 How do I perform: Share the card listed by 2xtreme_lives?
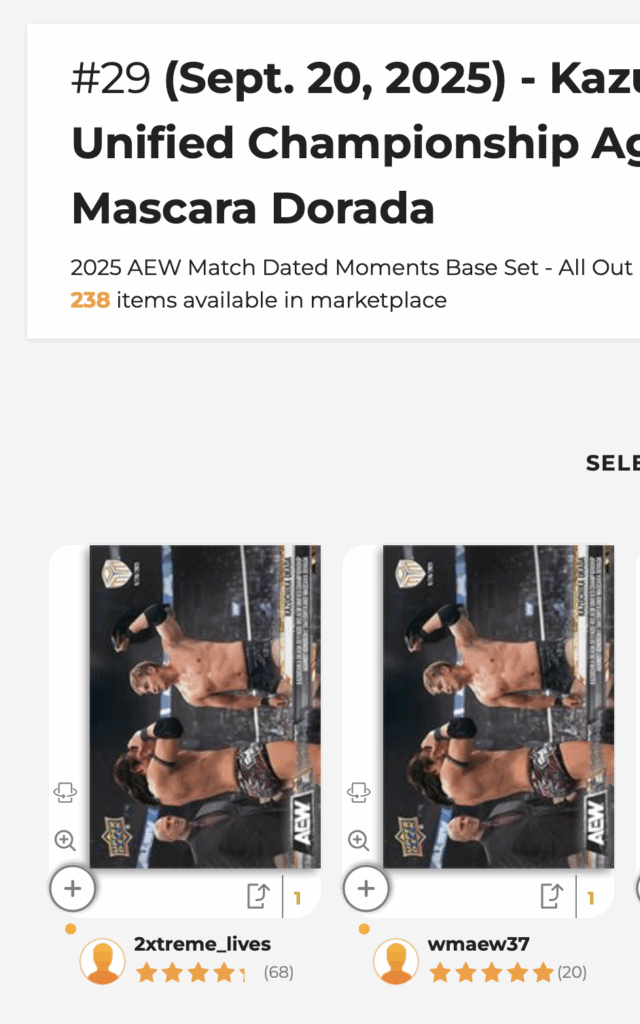[258, 896]
